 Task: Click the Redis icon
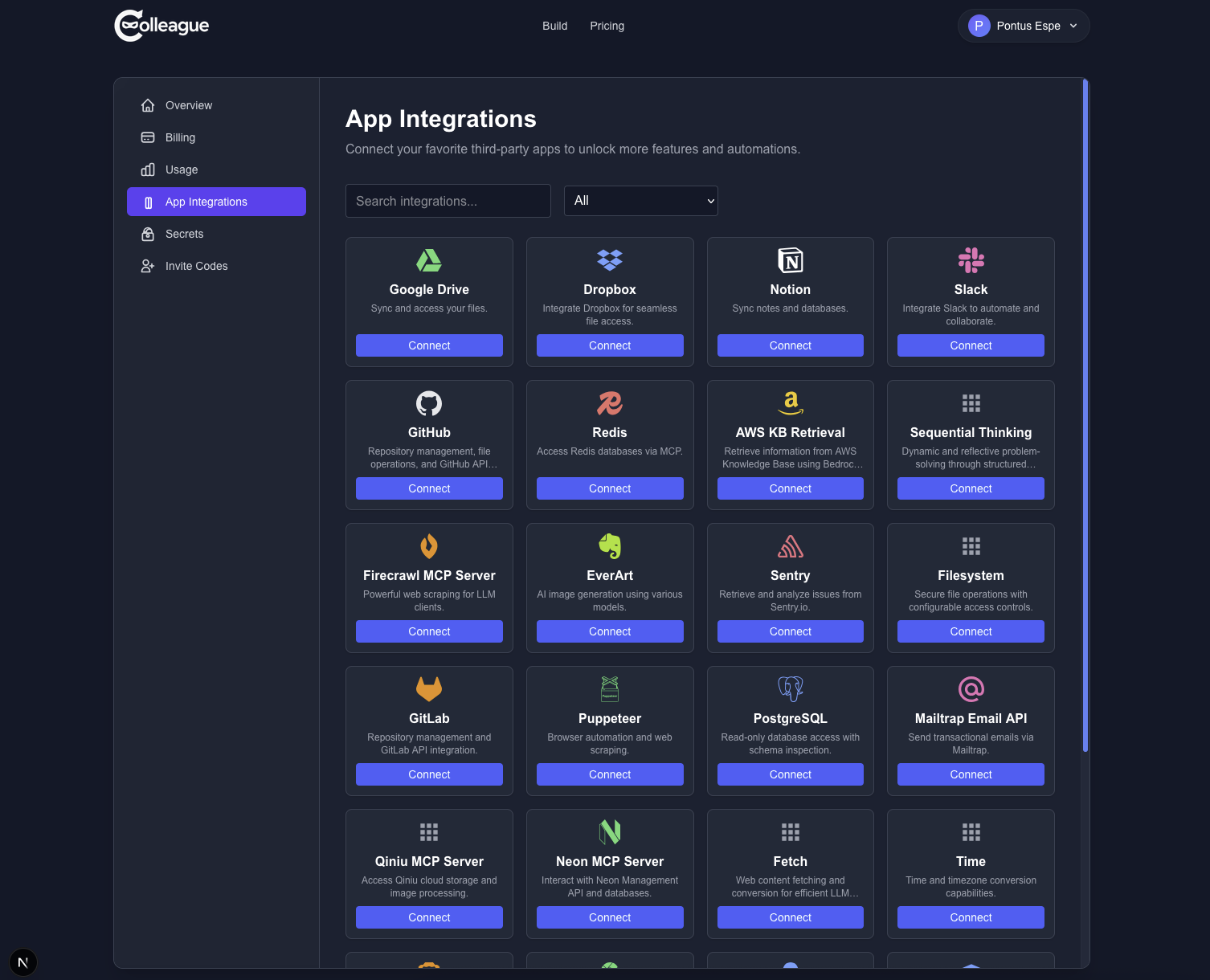[x=610, y=403]
